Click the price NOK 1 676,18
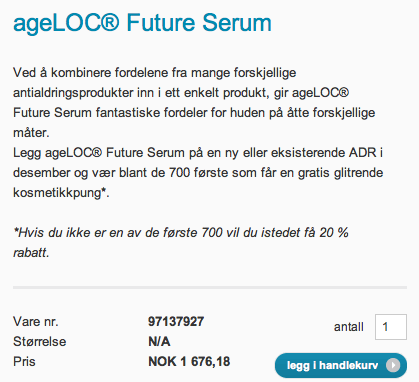The width and height of the screenshot is (419, 382). (189, 362)
